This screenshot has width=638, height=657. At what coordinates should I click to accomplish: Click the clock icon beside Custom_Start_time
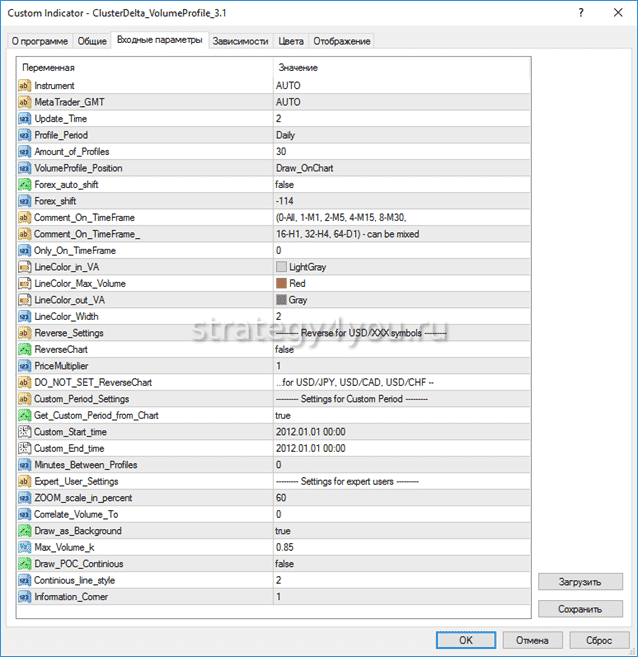tap(25, 432)
